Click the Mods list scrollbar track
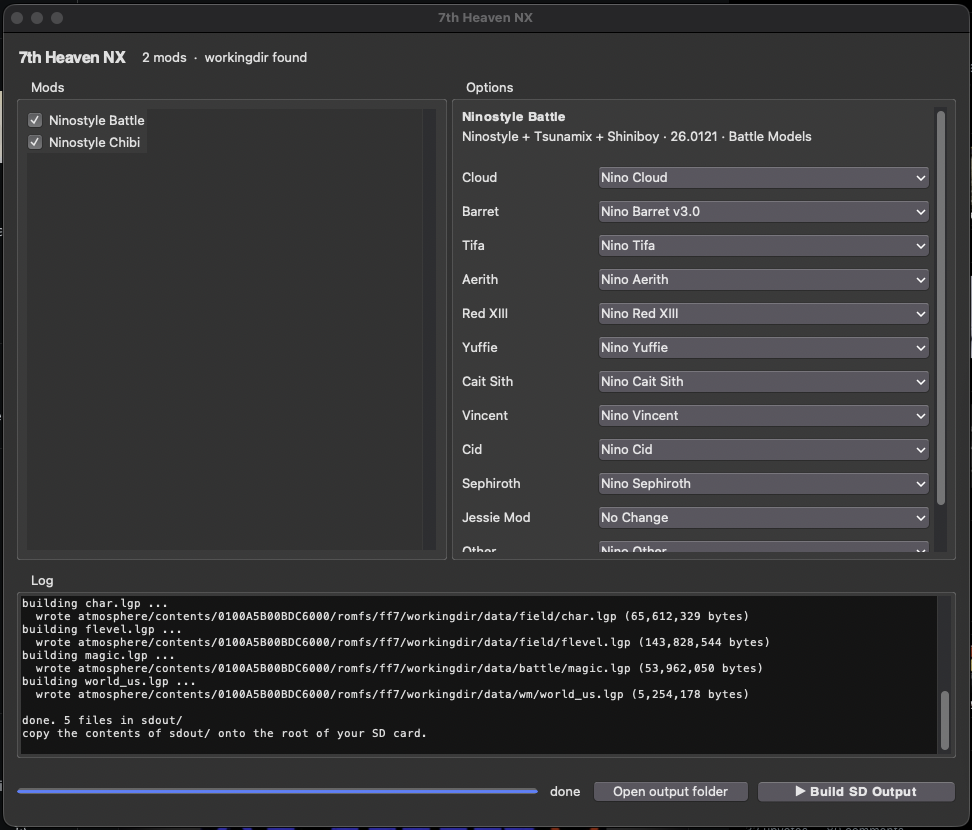 click(429, 330)
